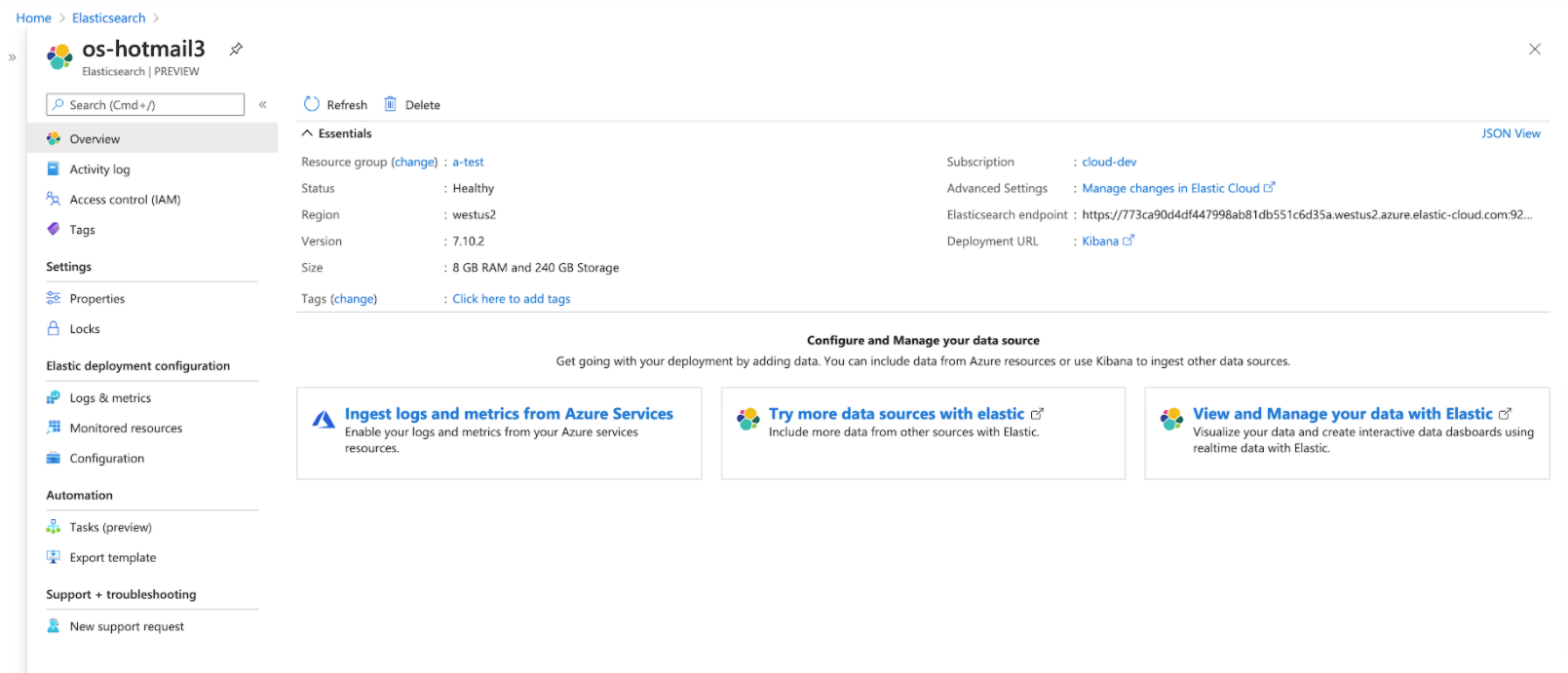Select the Healthy status value
1568x673 pixels.
[x=473, y=188]
